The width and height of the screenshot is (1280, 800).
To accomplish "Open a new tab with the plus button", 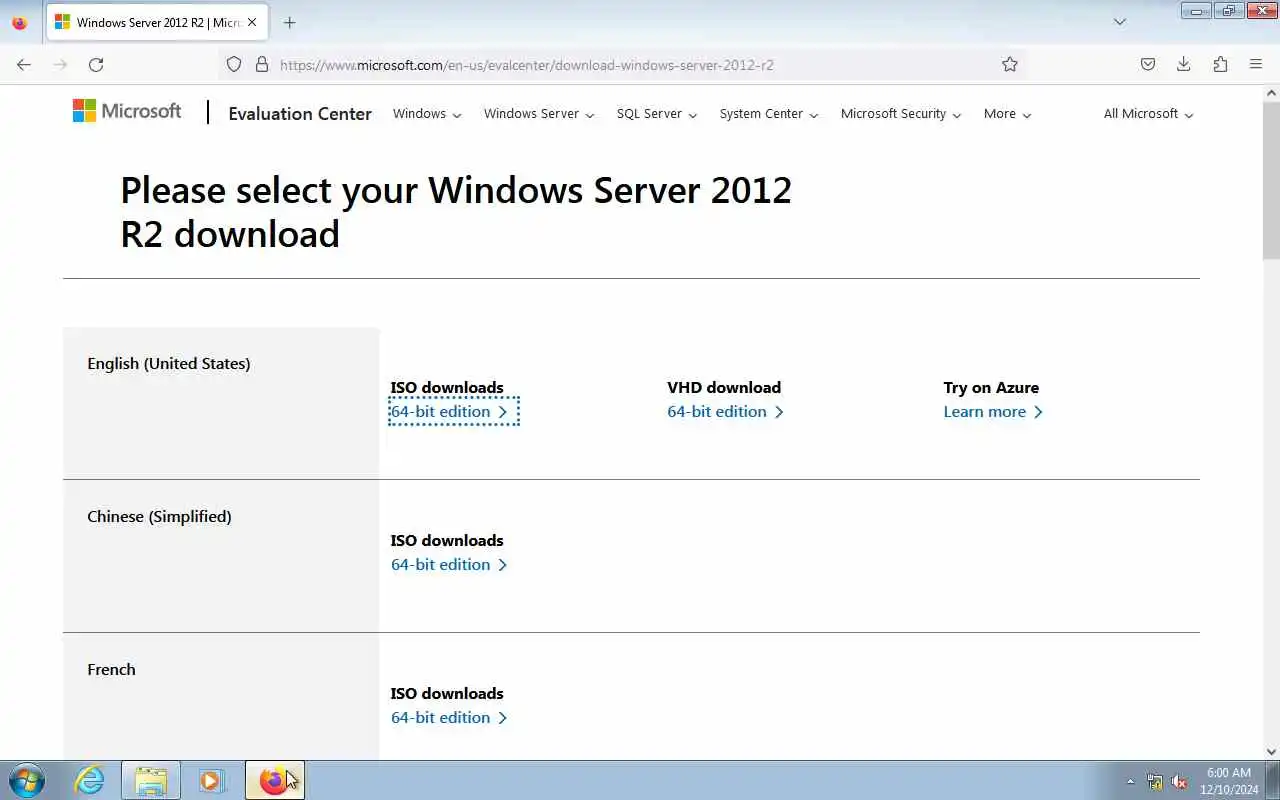I will (289, 22).
